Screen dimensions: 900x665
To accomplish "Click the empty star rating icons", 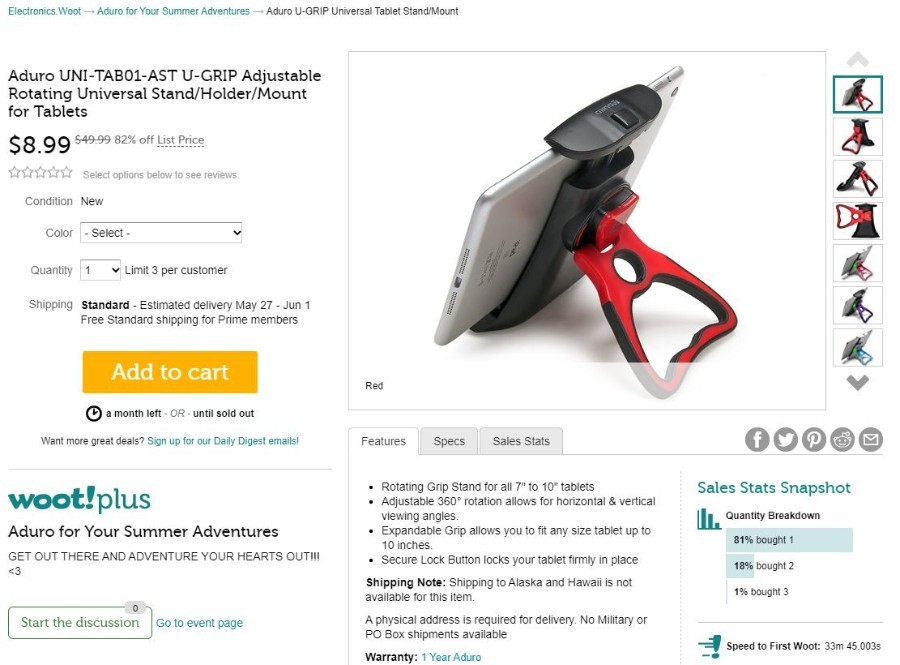I will [x=40, y=172].
